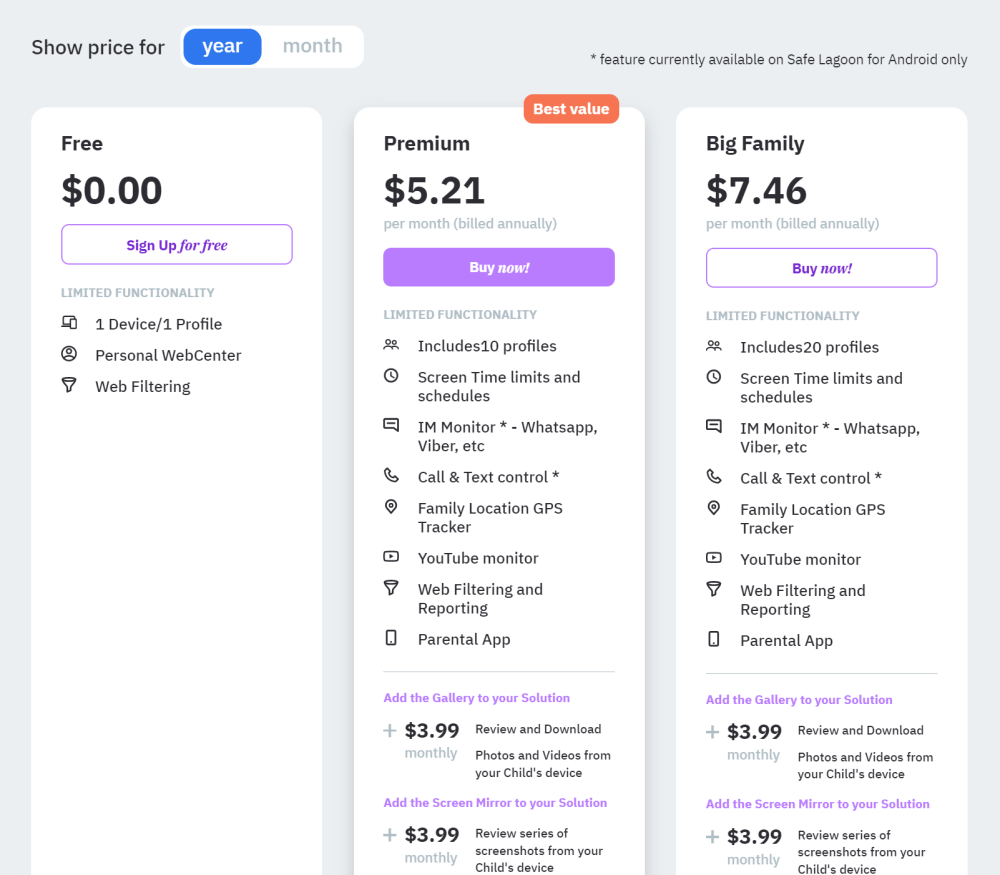
Task: Click the phone icon beside Call & Text control
Action: 391,476
